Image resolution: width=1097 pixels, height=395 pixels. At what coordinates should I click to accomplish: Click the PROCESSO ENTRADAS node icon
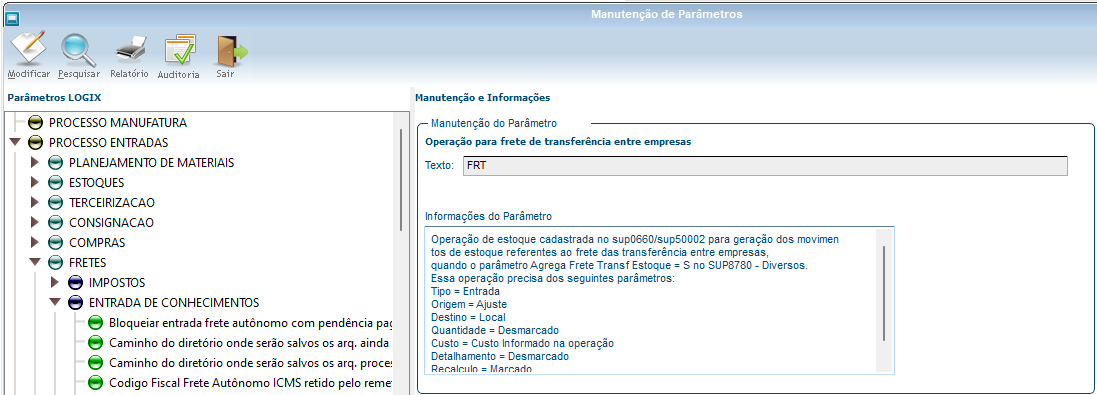(x=35, y=143)
